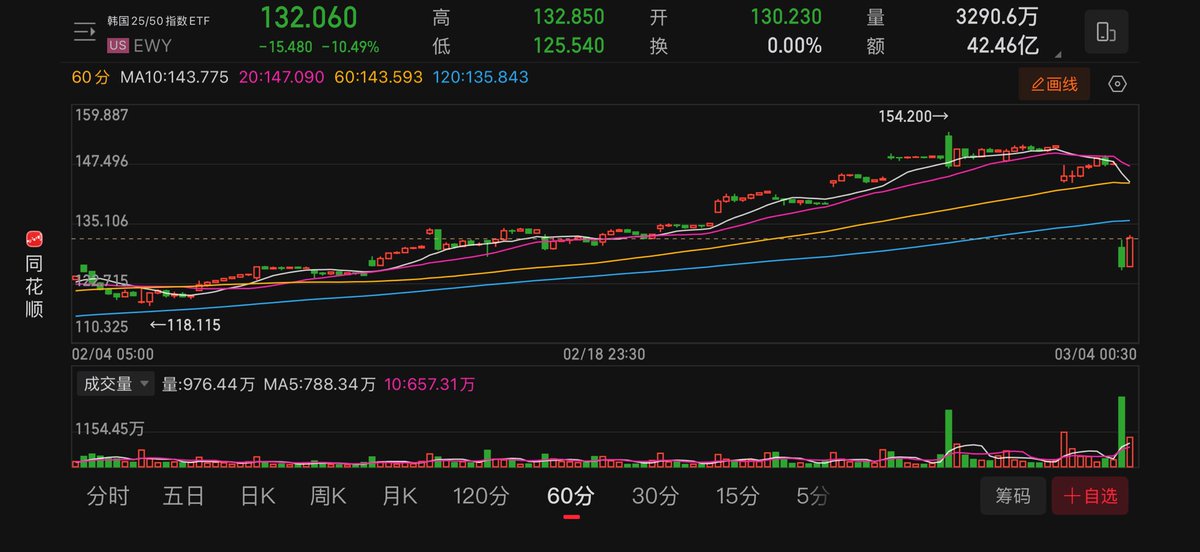Open the 筹码 chip distribution button
Viewport: 1200px width, 552px height.
coord(1013,496)
